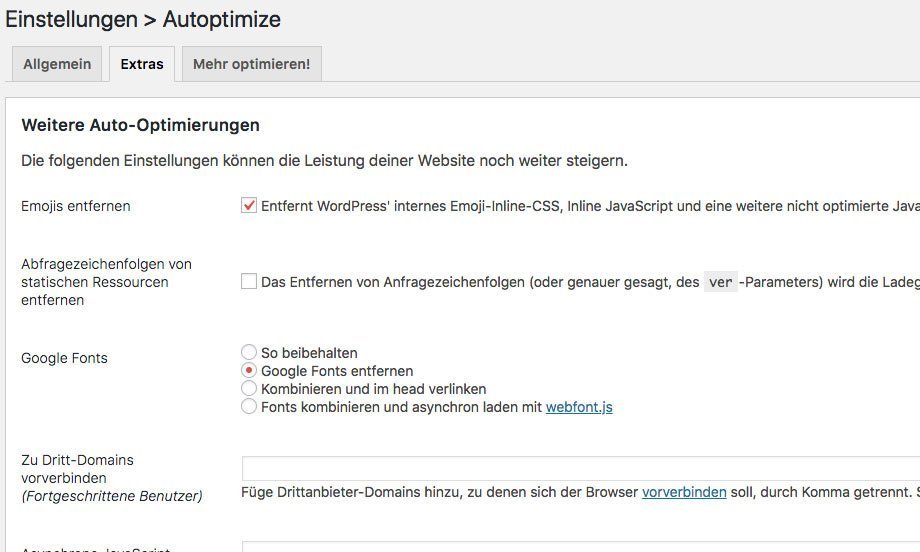The width and height of the screenshot is (920, 552).
Task: Click the Fortgeschrittene Benutzer italic label
Action: point(111,496)
